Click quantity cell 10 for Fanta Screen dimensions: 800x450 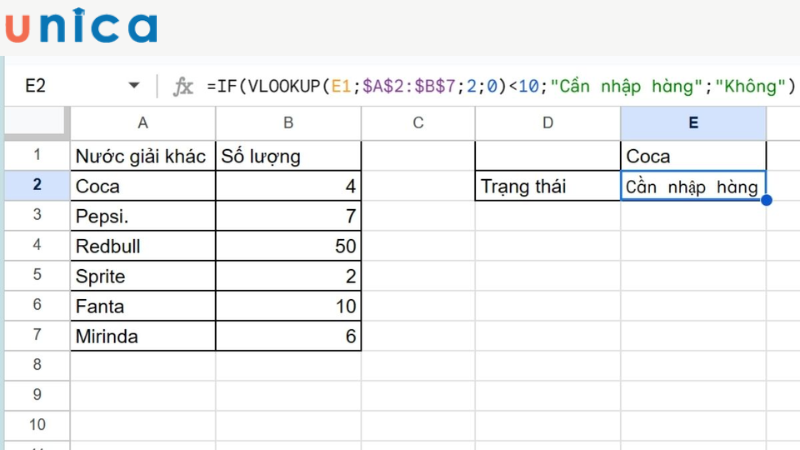(x=288, y=306)
